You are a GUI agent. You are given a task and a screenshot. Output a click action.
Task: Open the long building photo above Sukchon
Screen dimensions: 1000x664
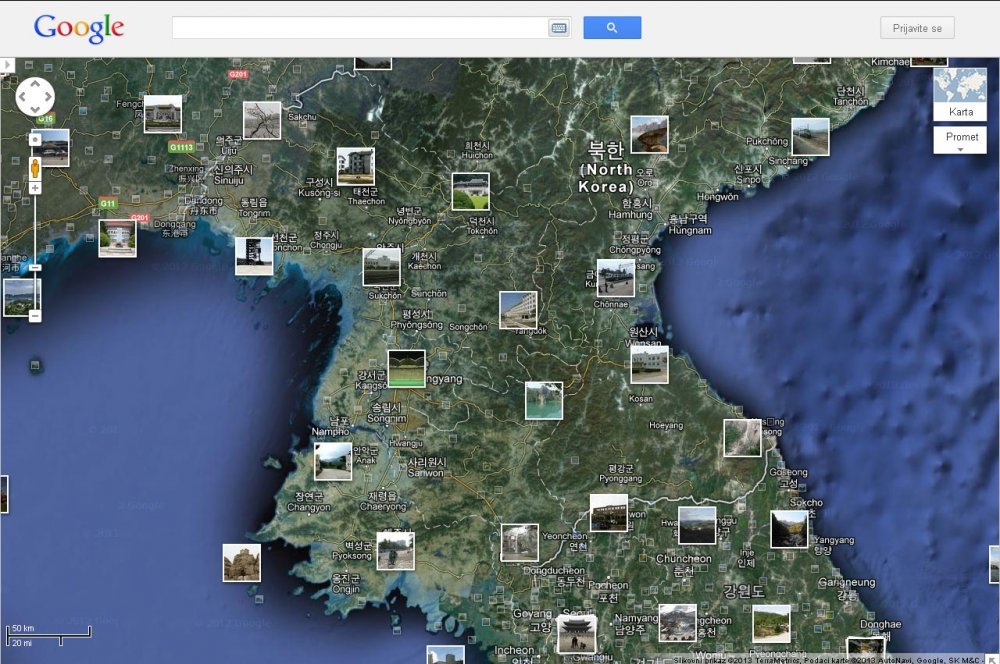pyautogui.click(x=381, y=267)
